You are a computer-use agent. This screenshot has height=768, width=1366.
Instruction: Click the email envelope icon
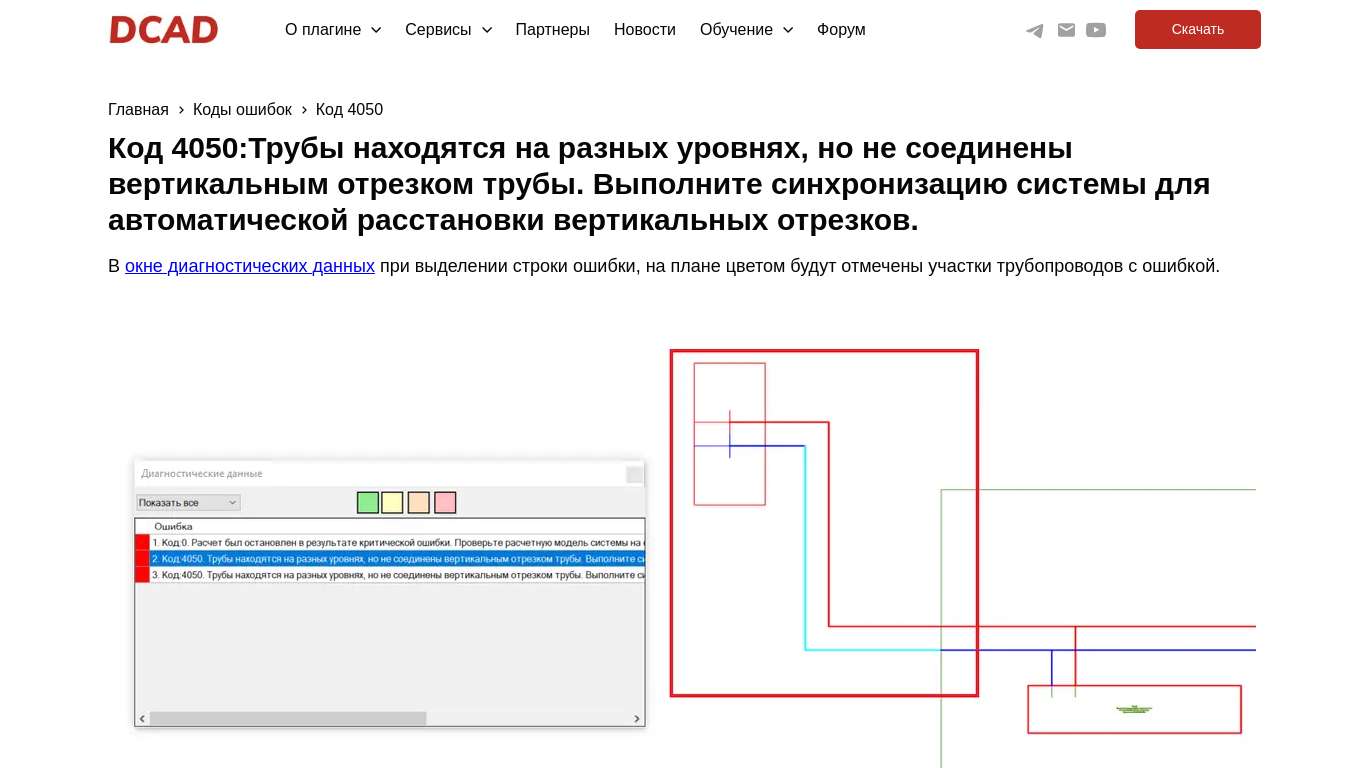1066,30
